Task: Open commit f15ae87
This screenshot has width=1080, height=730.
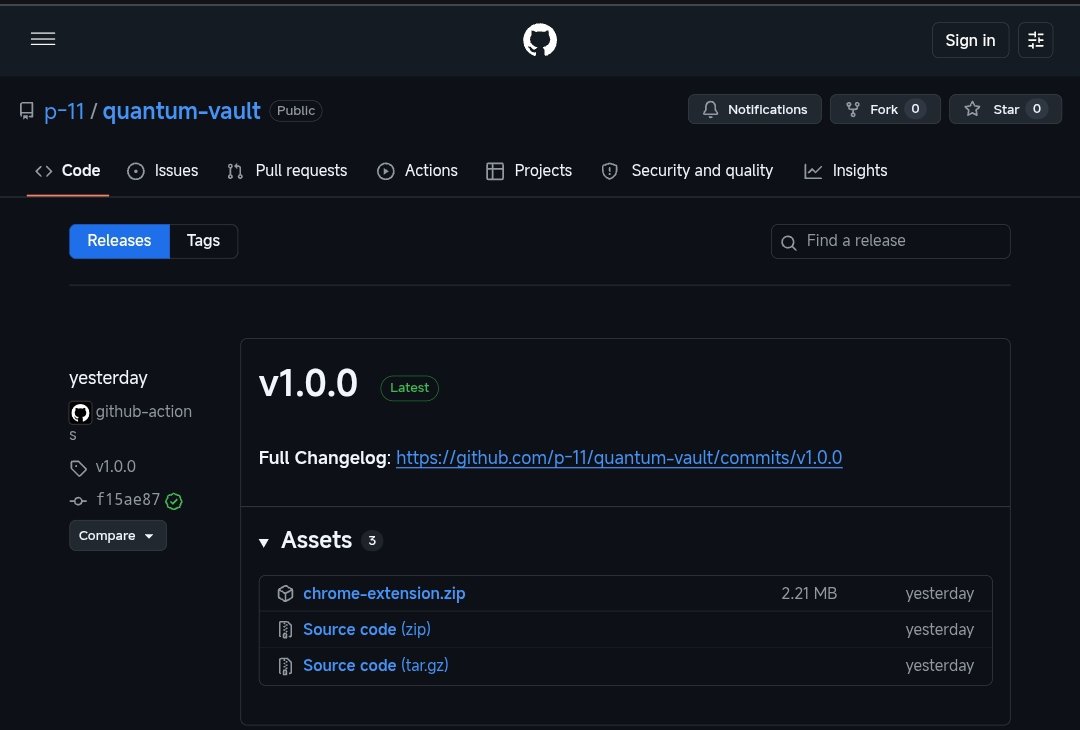Action: pyautogui.click(x=128, y=500)
